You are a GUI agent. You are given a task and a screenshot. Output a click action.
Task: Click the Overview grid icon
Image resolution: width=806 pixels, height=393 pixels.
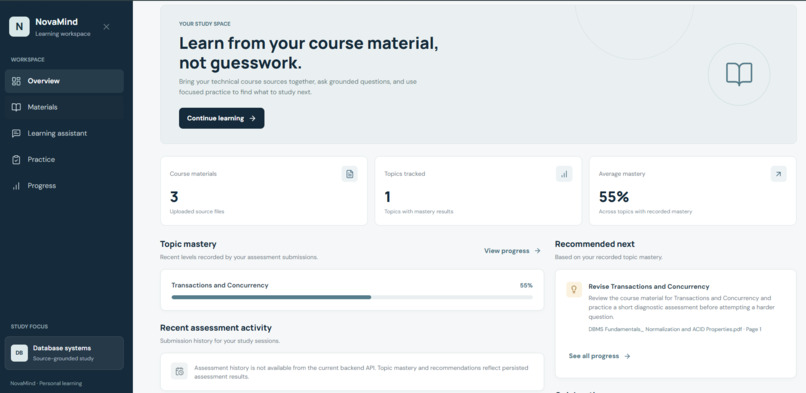(x=16, y=81)
